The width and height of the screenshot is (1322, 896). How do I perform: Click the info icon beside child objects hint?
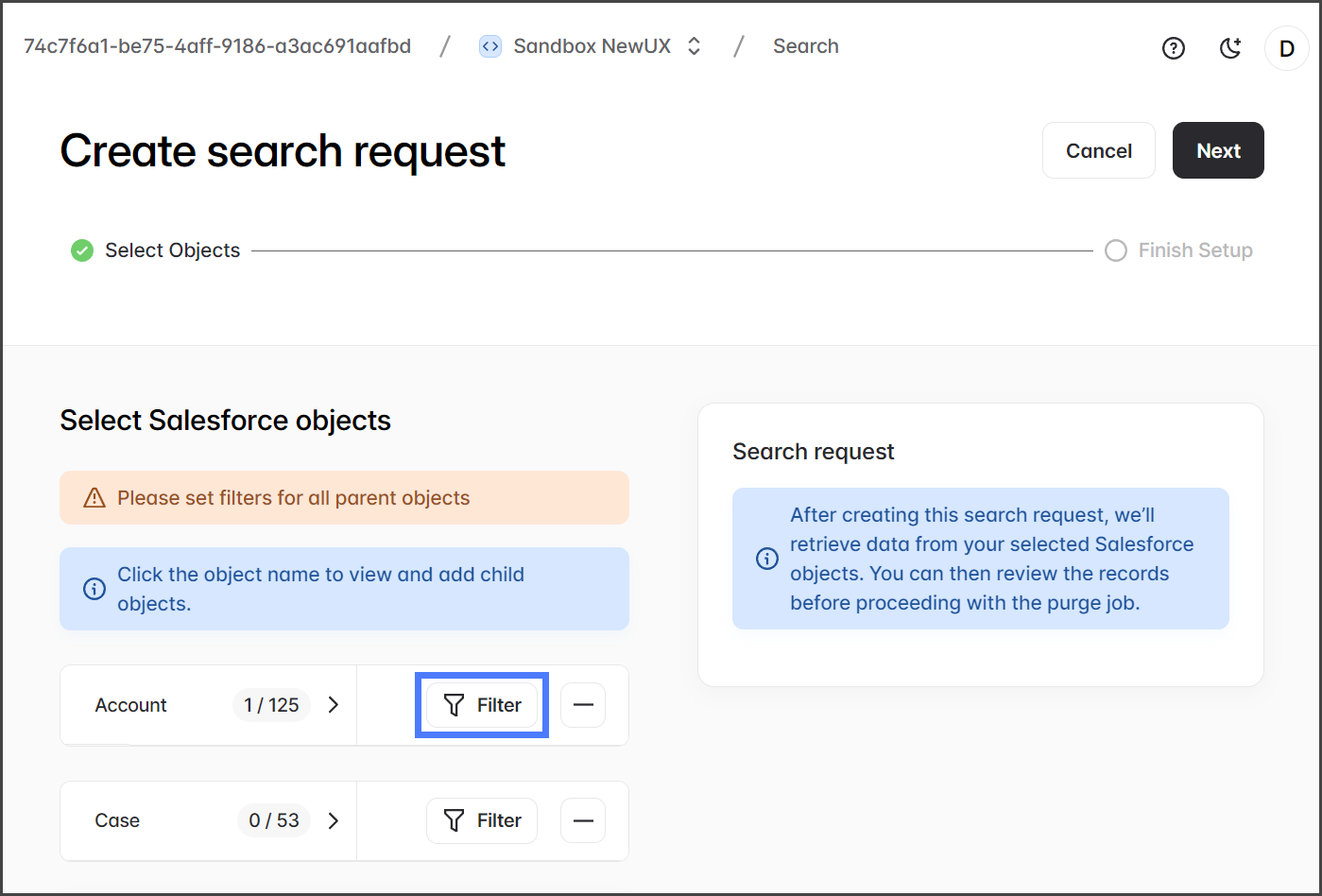(x=94, y=589)
